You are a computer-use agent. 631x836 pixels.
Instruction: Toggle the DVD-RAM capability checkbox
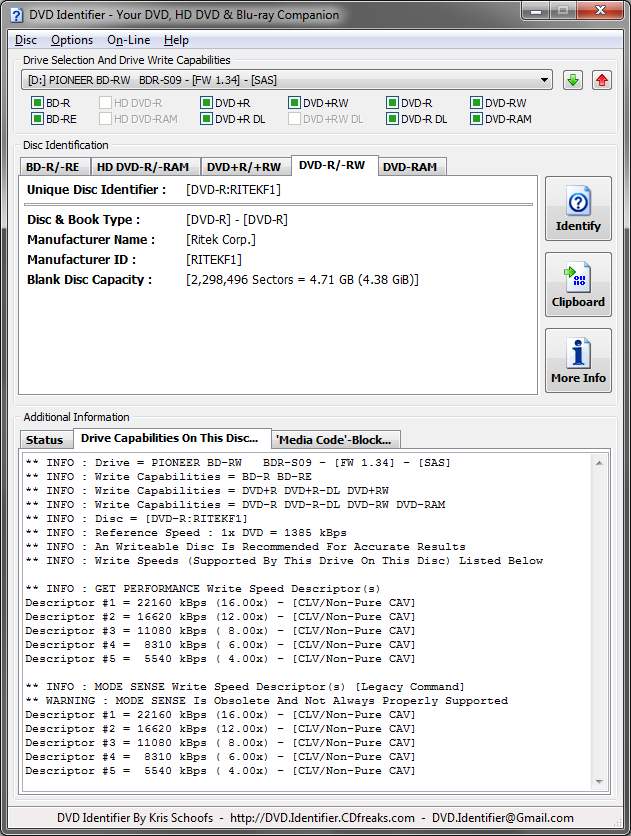pos(476,119)
